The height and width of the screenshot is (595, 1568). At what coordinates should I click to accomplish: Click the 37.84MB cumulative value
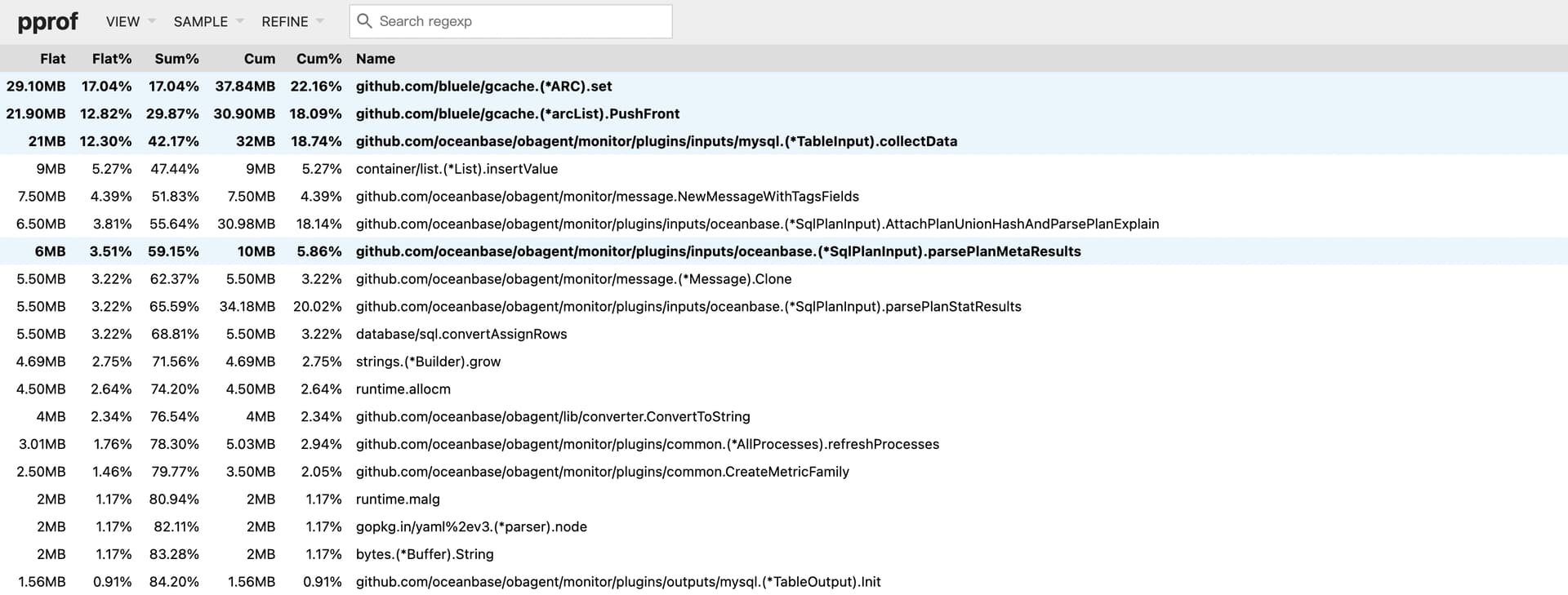pos(245,86)
